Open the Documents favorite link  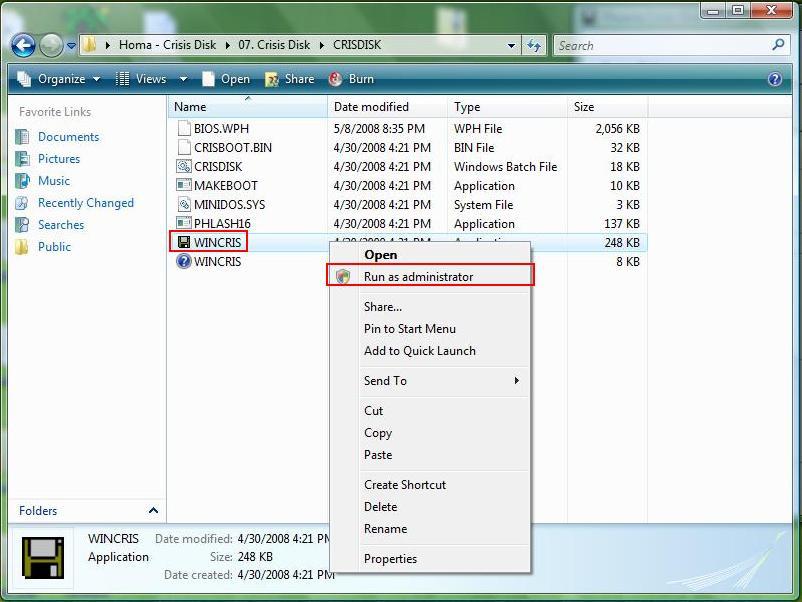69,137
